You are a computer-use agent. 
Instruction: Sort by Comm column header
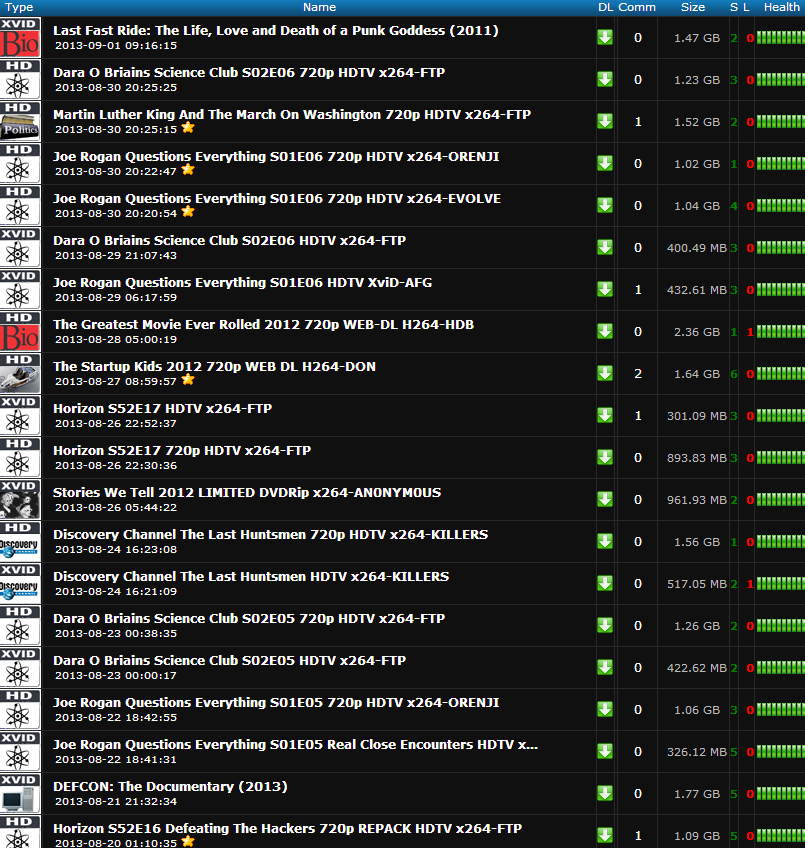point(637,7)
